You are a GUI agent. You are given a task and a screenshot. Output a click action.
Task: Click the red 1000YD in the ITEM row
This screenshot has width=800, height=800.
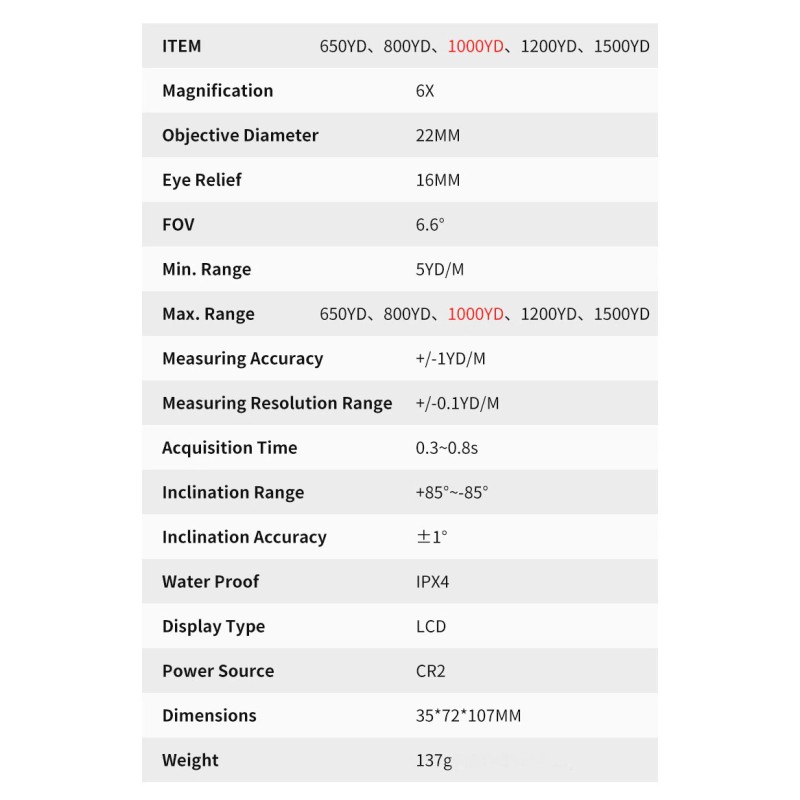point(475,46)
